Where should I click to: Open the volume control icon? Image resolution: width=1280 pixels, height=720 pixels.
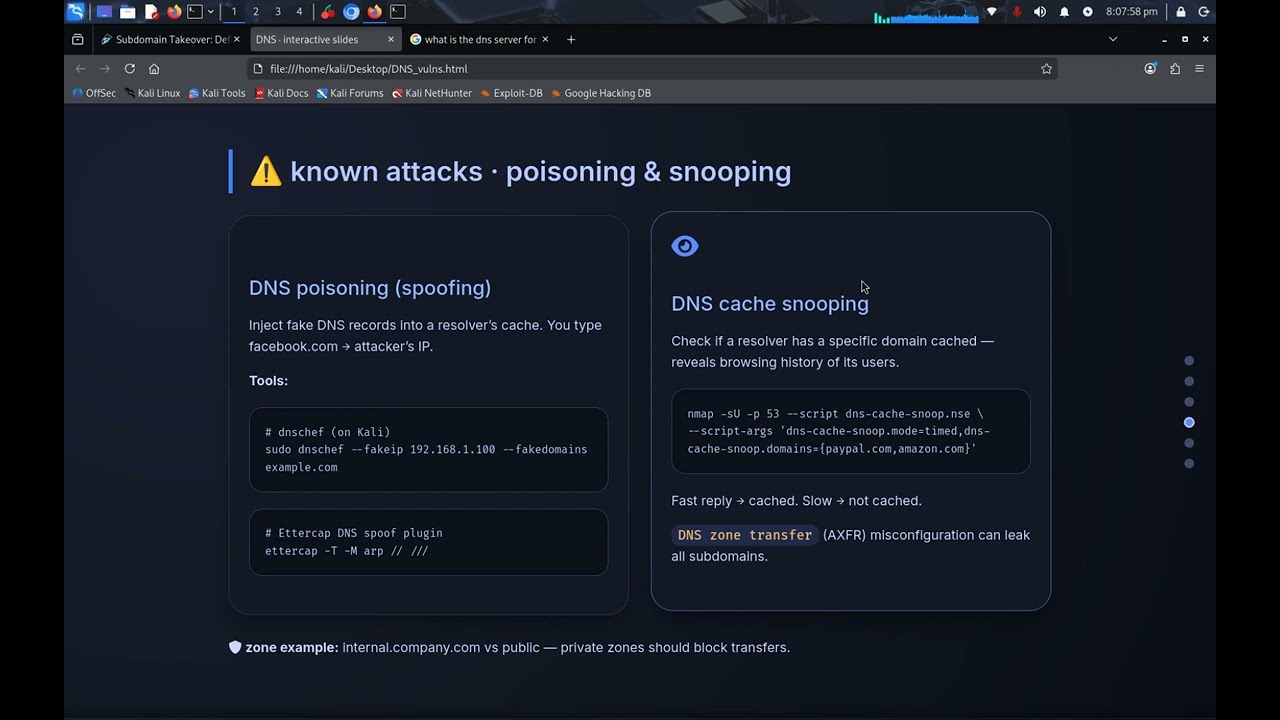[1040, 12]
